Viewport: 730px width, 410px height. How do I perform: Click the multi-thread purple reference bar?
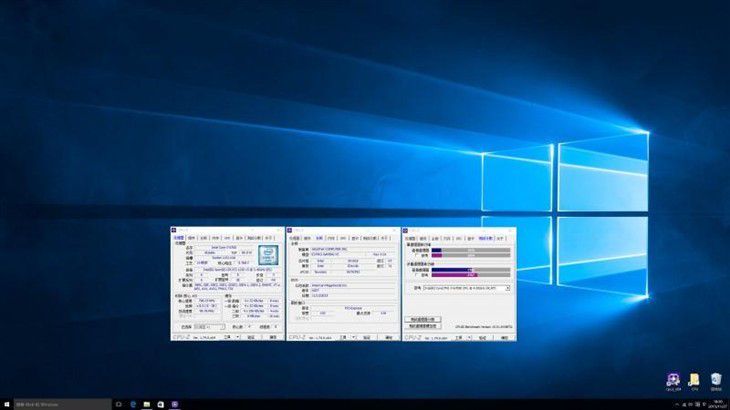click(455, 275)
